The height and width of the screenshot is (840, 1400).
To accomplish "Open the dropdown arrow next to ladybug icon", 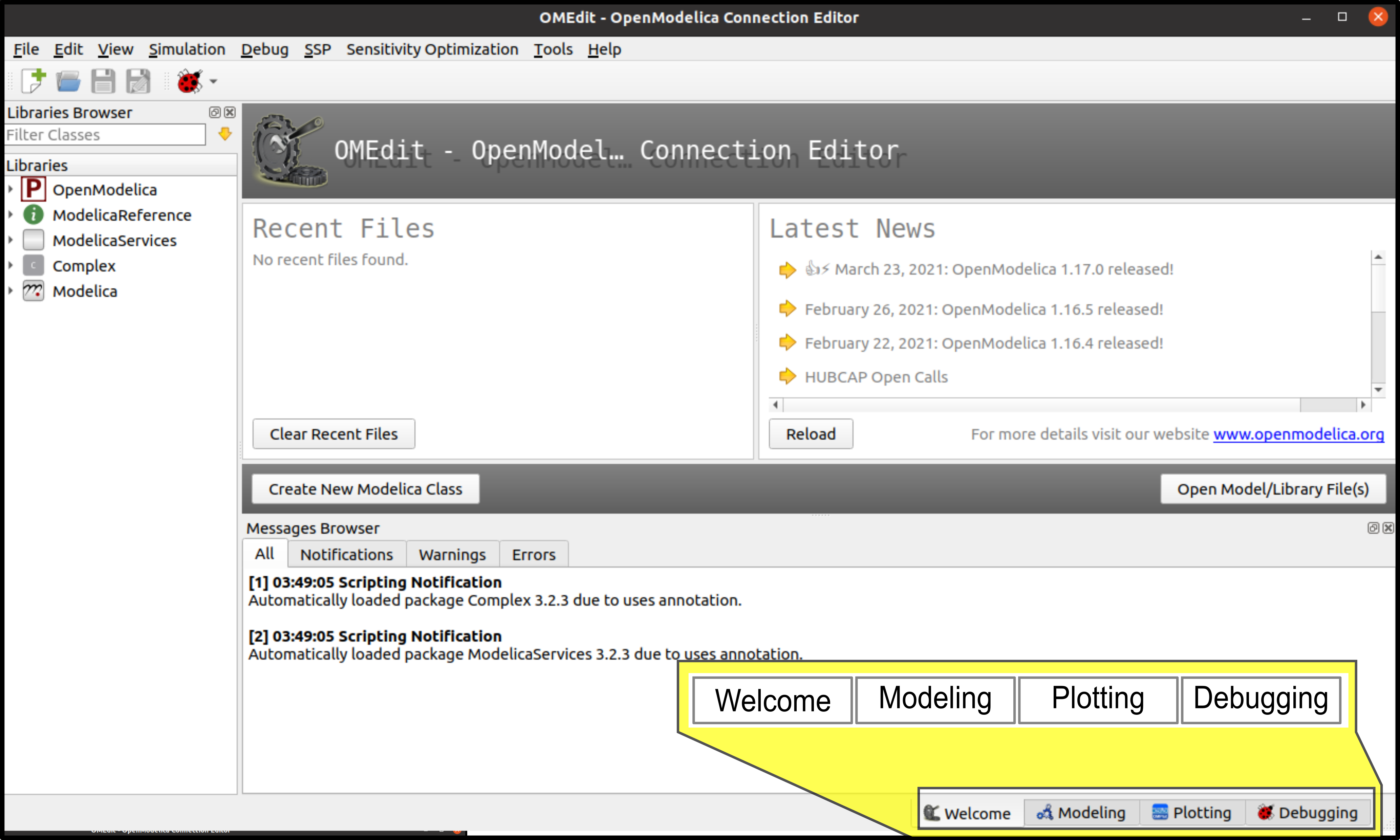I will point(213,82).
